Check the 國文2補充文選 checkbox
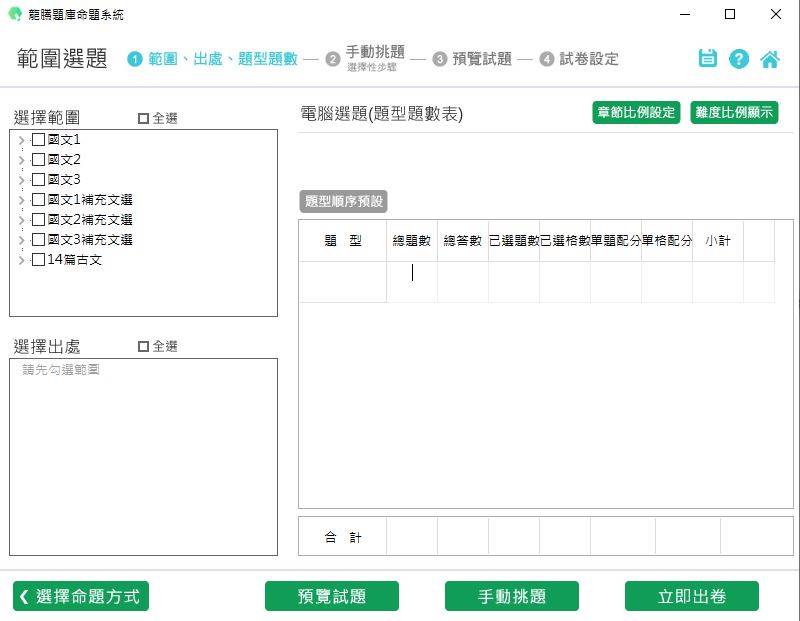Screen dimensions: 800x621 [x=38, y=219]
